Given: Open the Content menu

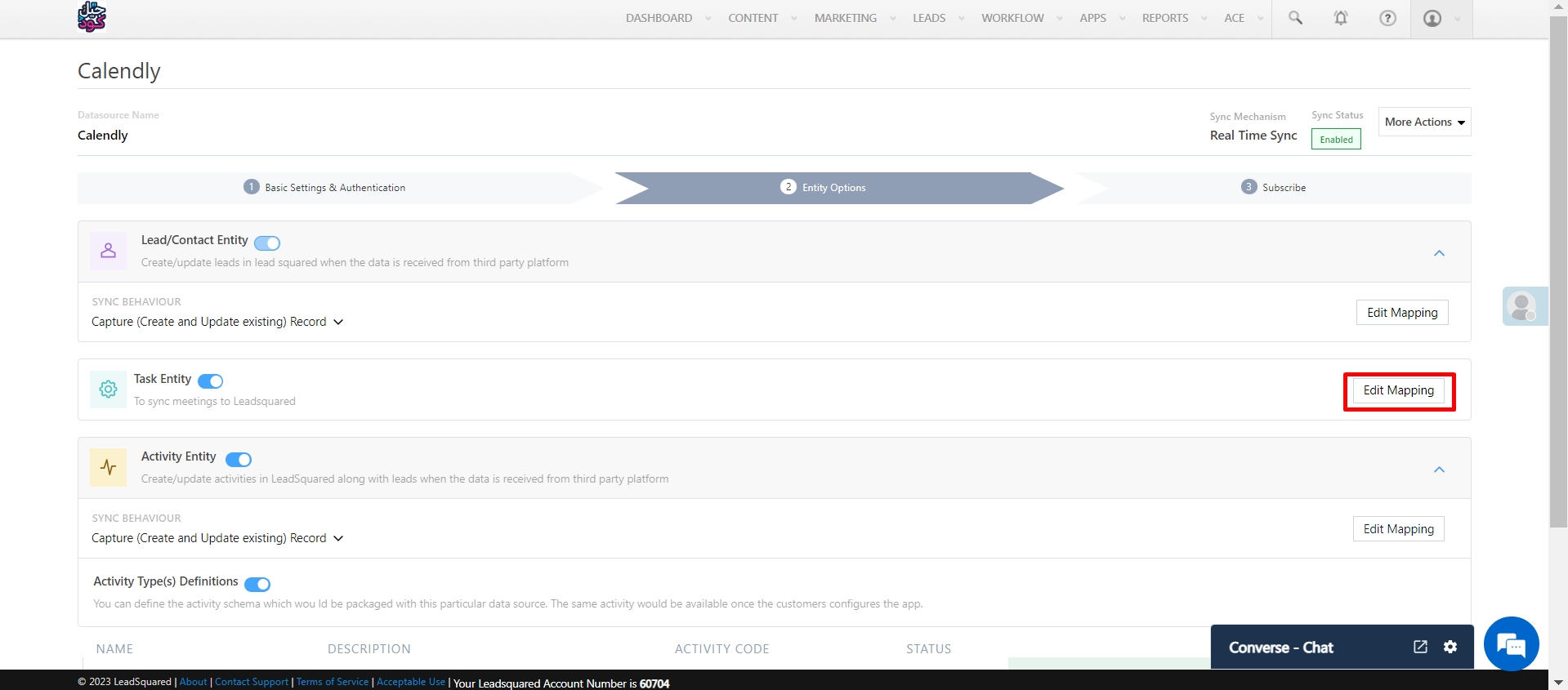Looking at the screenshot, I should (753, 18).
